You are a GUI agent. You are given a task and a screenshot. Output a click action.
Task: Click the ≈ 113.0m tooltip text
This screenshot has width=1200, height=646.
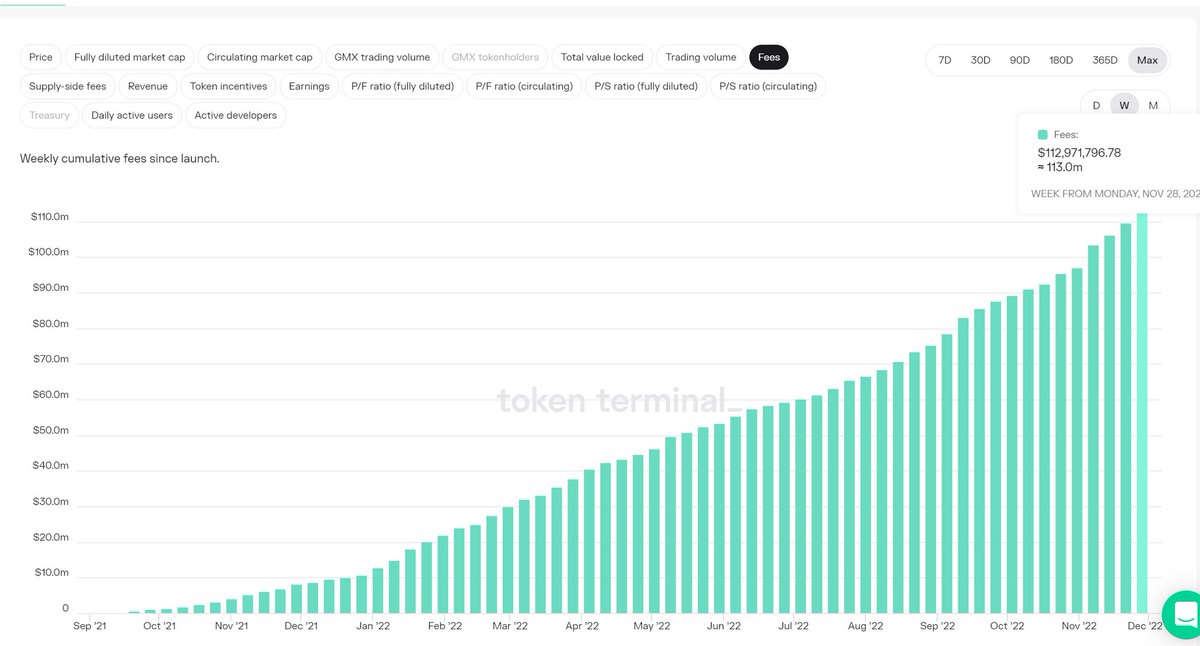[1060, 168]
